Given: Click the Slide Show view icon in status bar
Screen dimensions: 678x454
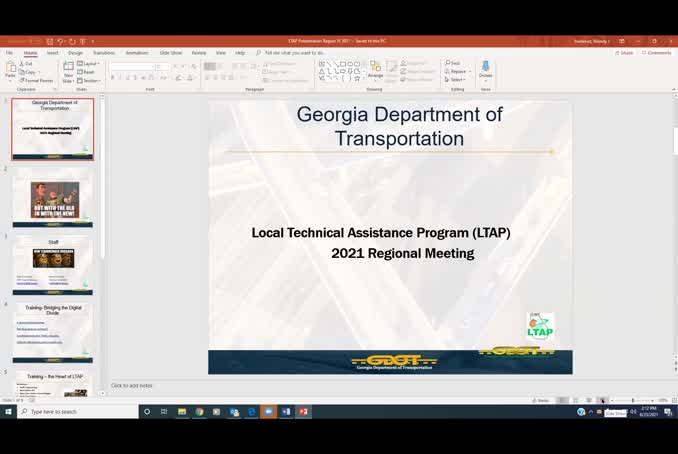Looking at the screenshot, I should (x=602, y=400).
